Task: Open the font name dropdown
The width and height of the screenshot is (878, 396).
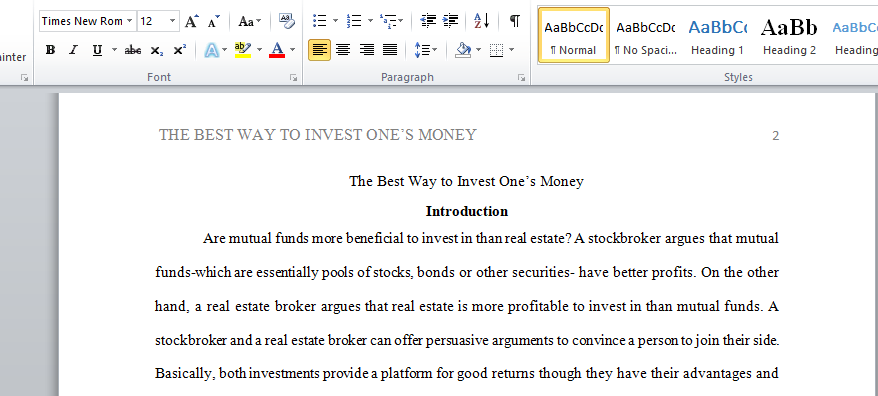Action: pyautogui.click(x=130, y=21)
